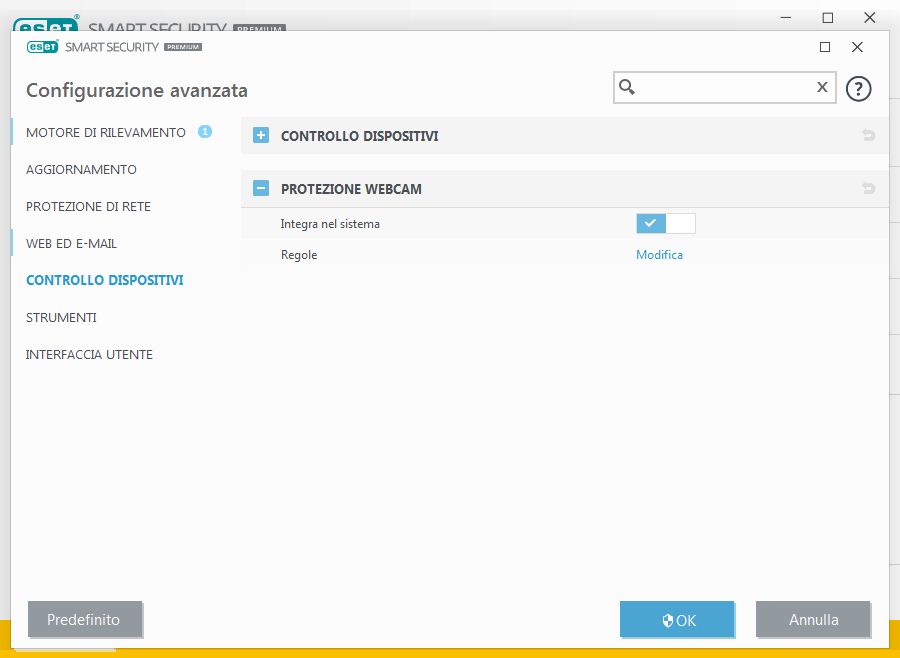Maximize the Configurazione avanzata dialog
Screen dimensions: 900x658
[825, 47]
